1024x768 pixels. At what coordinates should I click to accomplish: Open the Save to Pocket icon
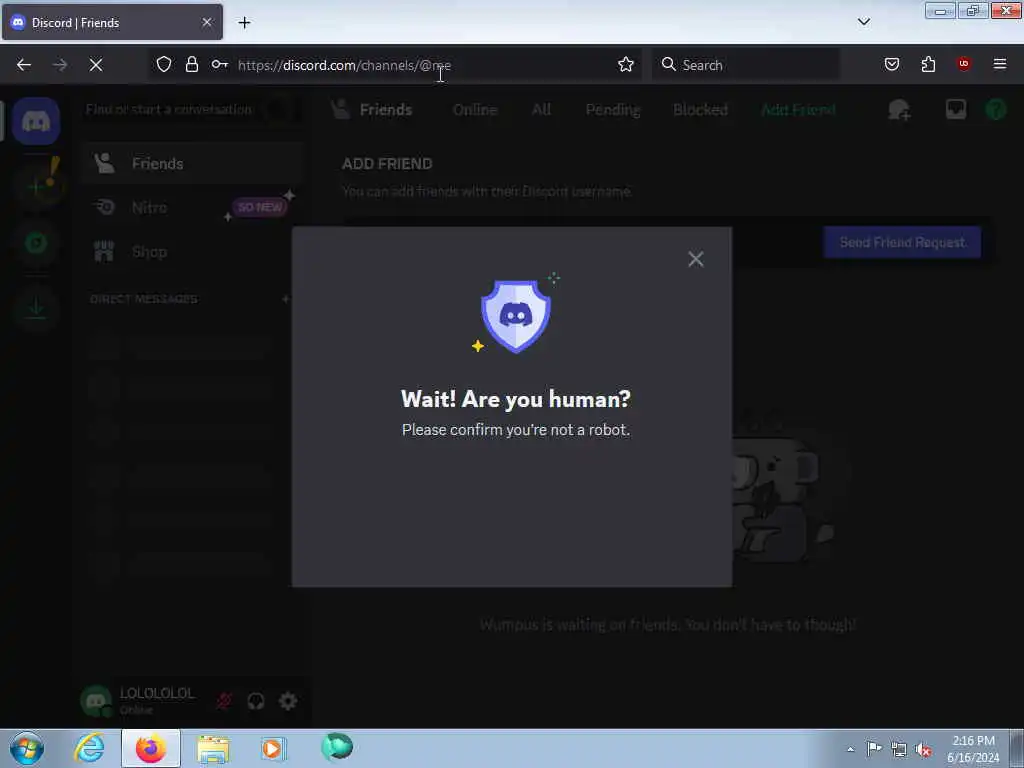[x=892, y=64]
